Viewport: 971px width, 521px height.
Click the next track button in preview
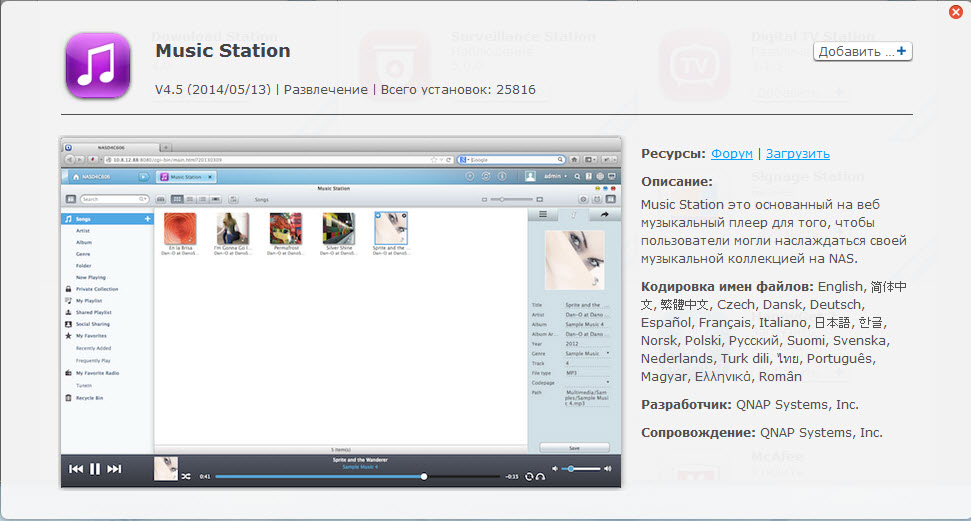click(x=115, y=469)
